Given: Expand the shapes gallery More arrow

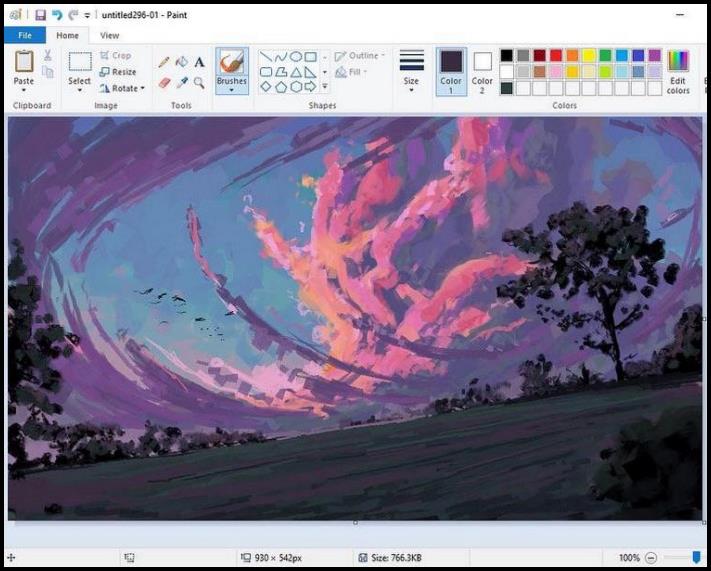Looking at the screenshot, I should (x=325, y=86).
